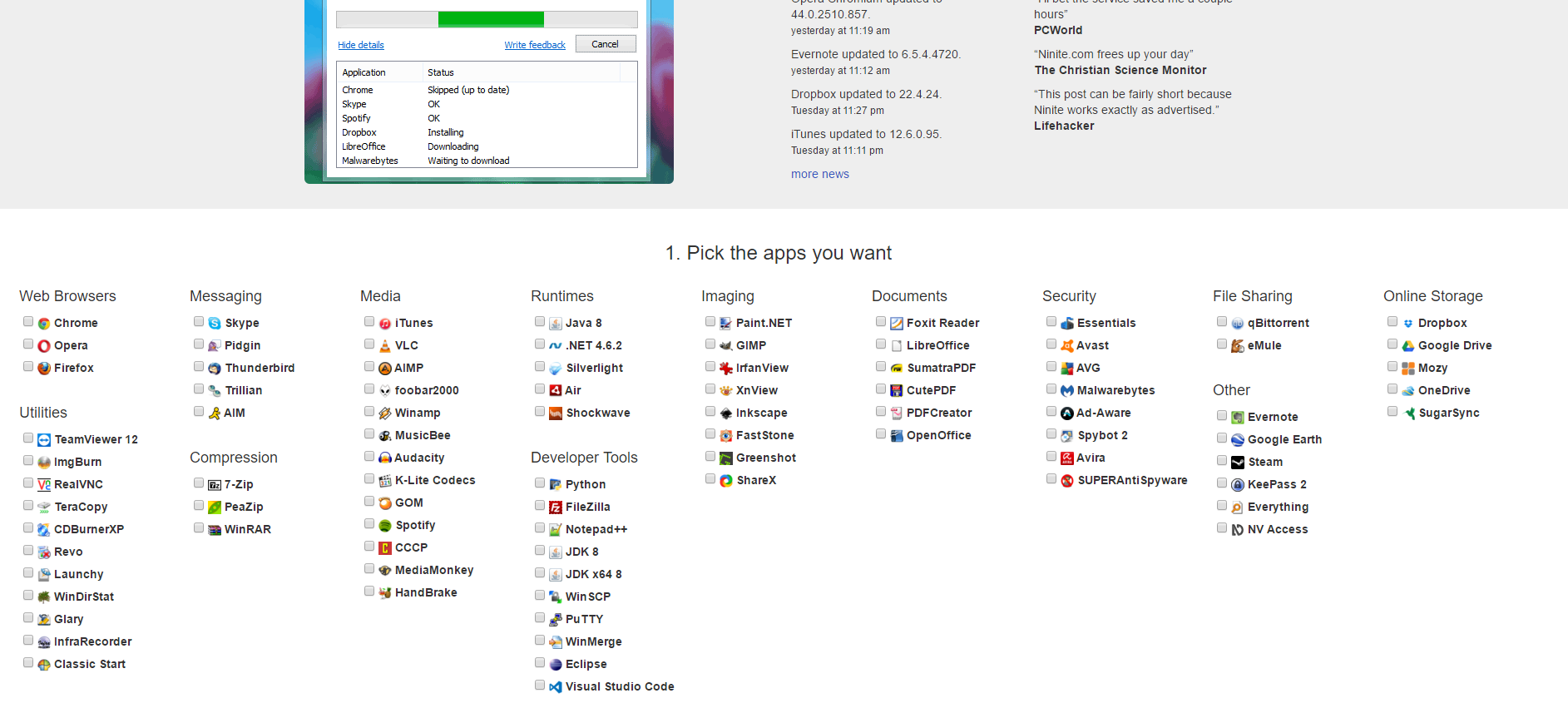Click the InfraRecorder label
1568x708 pixels.
(93, 642)
